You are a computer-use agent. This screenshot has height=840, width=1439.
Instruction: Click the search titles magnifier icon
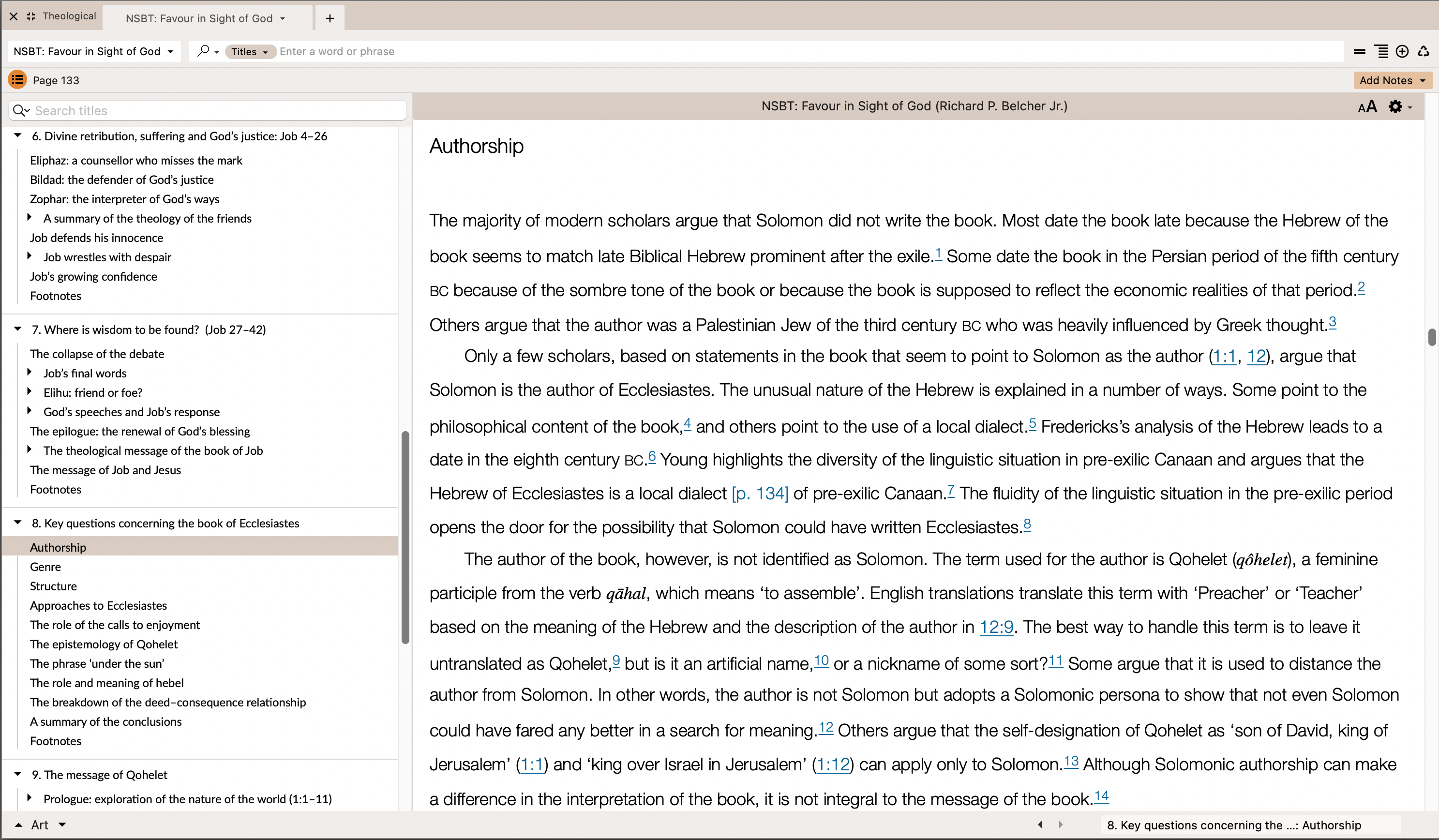coord(21,110)
